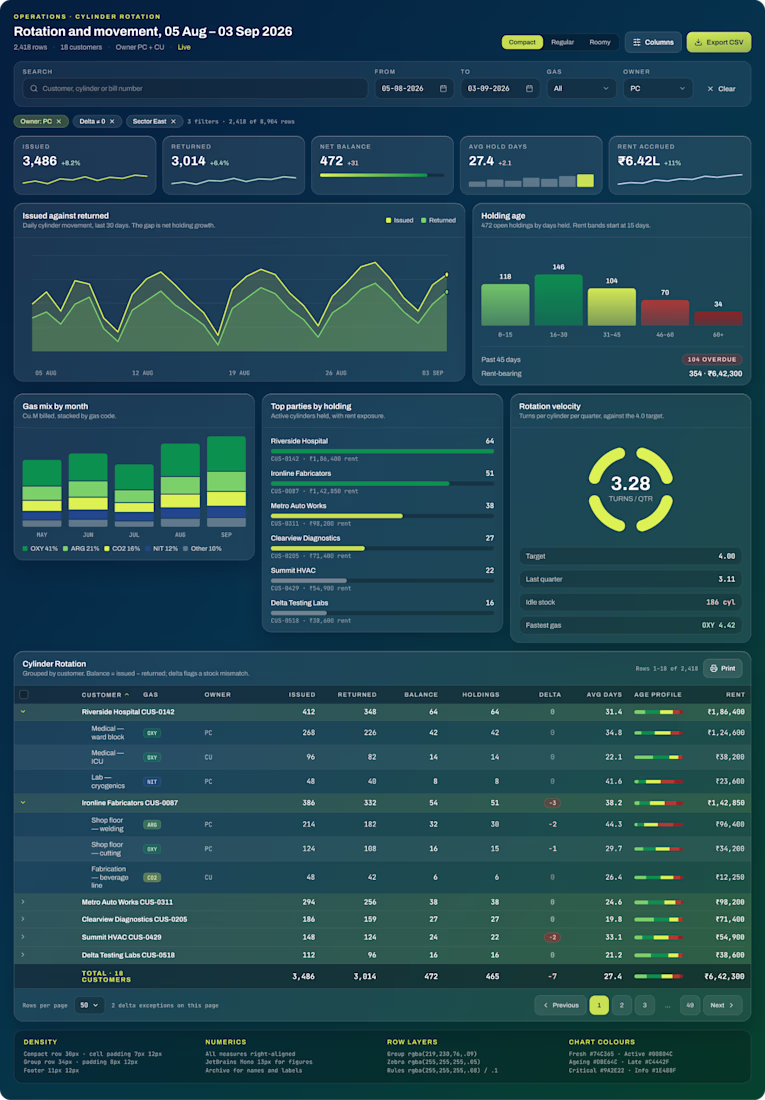The image size is (765, 1100).
Task: Click the sort arrow on Customer column header
Action: tap(127, 695)
